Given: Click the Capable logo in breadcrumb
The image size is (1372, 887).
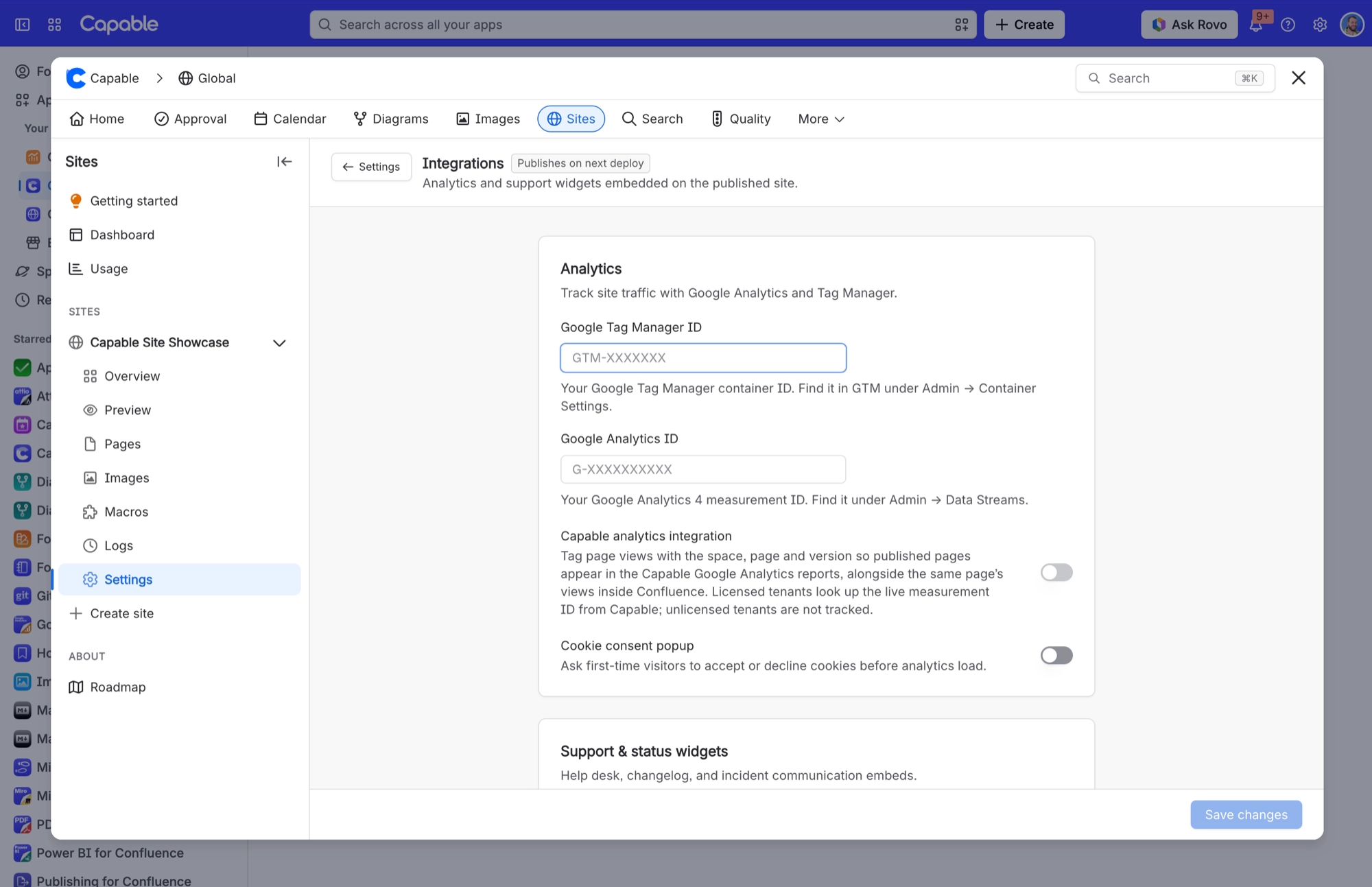Looking at the screenshot, I should point(102,78).
